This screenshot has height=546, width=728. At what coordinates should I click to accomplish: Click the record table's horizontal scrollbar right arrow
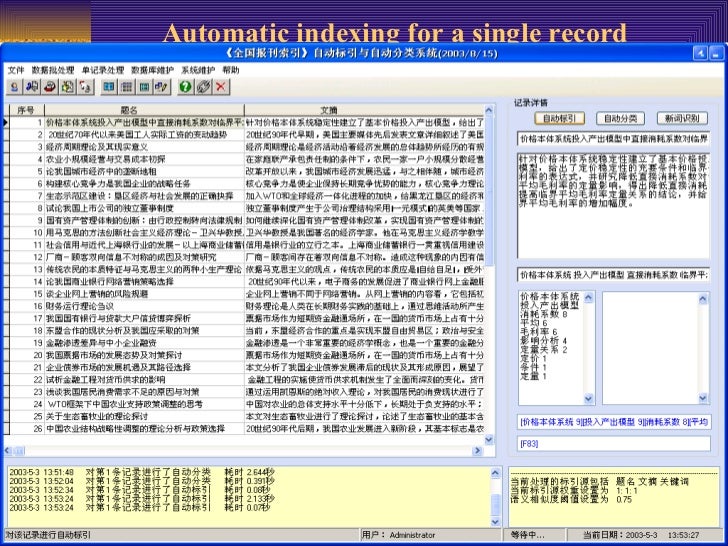coord(477,450)
